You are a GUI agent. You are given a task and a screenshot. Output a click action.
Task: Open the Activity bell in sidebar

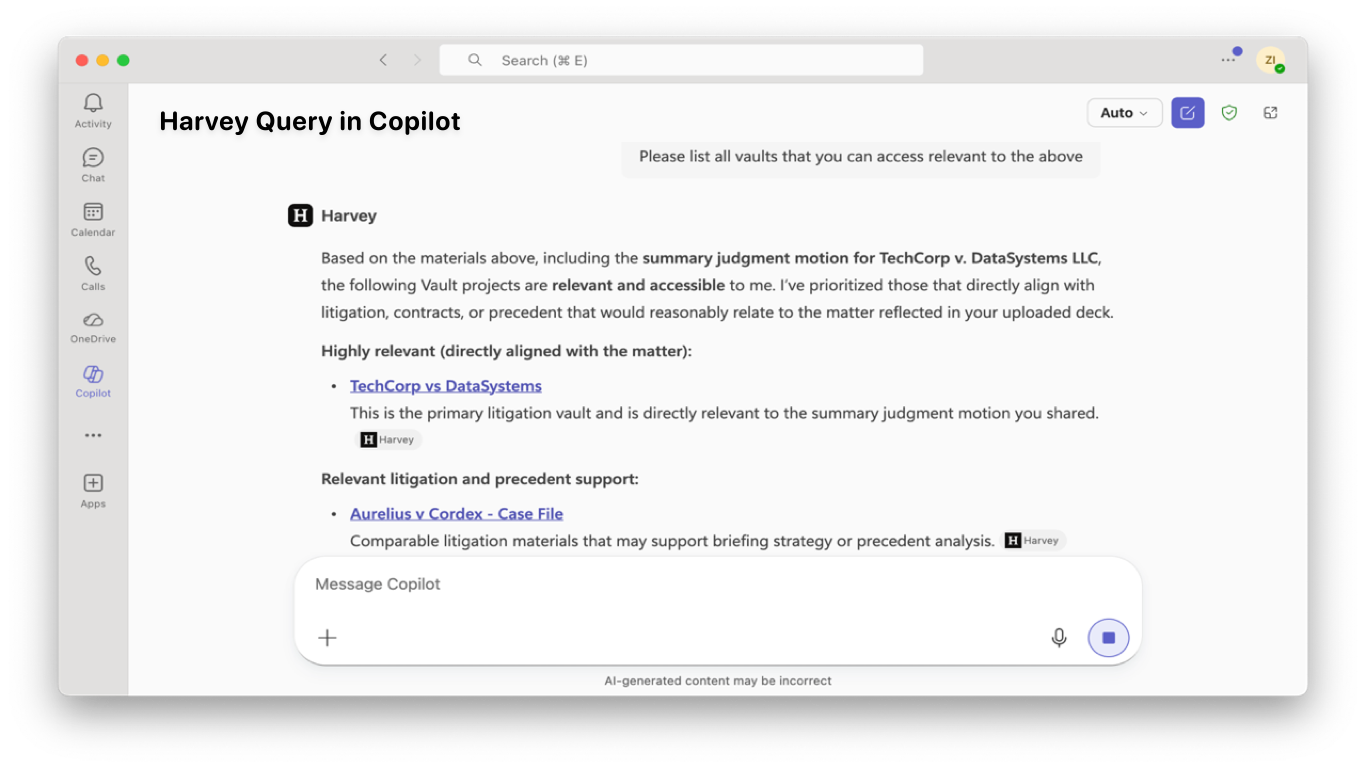click(93, 110)
